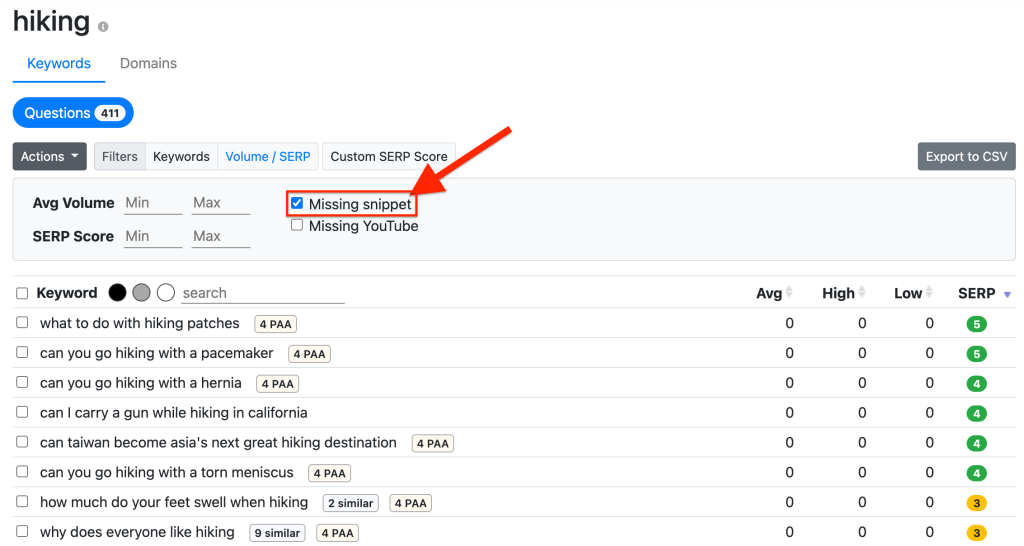Click 'can taiwan become asia's next' keyword
The height and width of the screenshot is (546, 1024).
218,443
